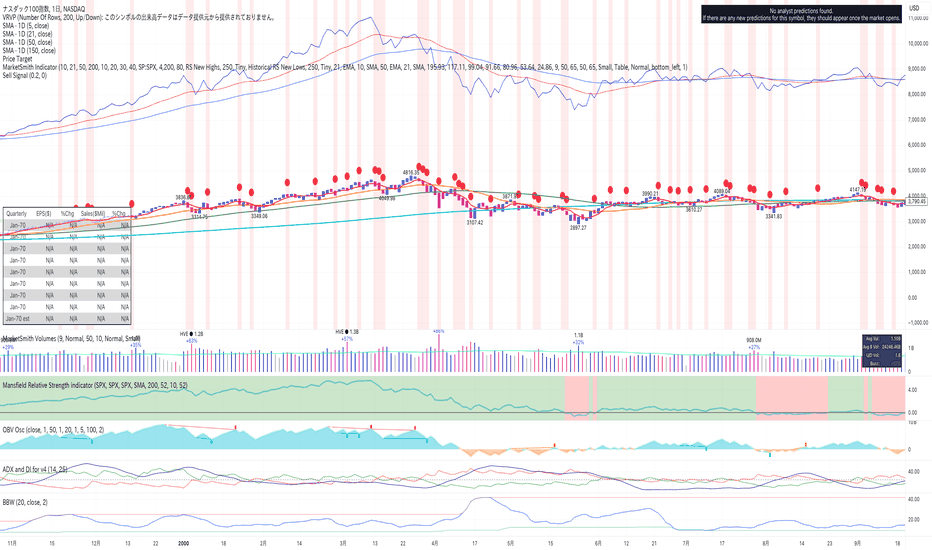Screen dimensions: 932x550
Task: Open the USD currency selector on price axis
Action: tap(914, 8)
